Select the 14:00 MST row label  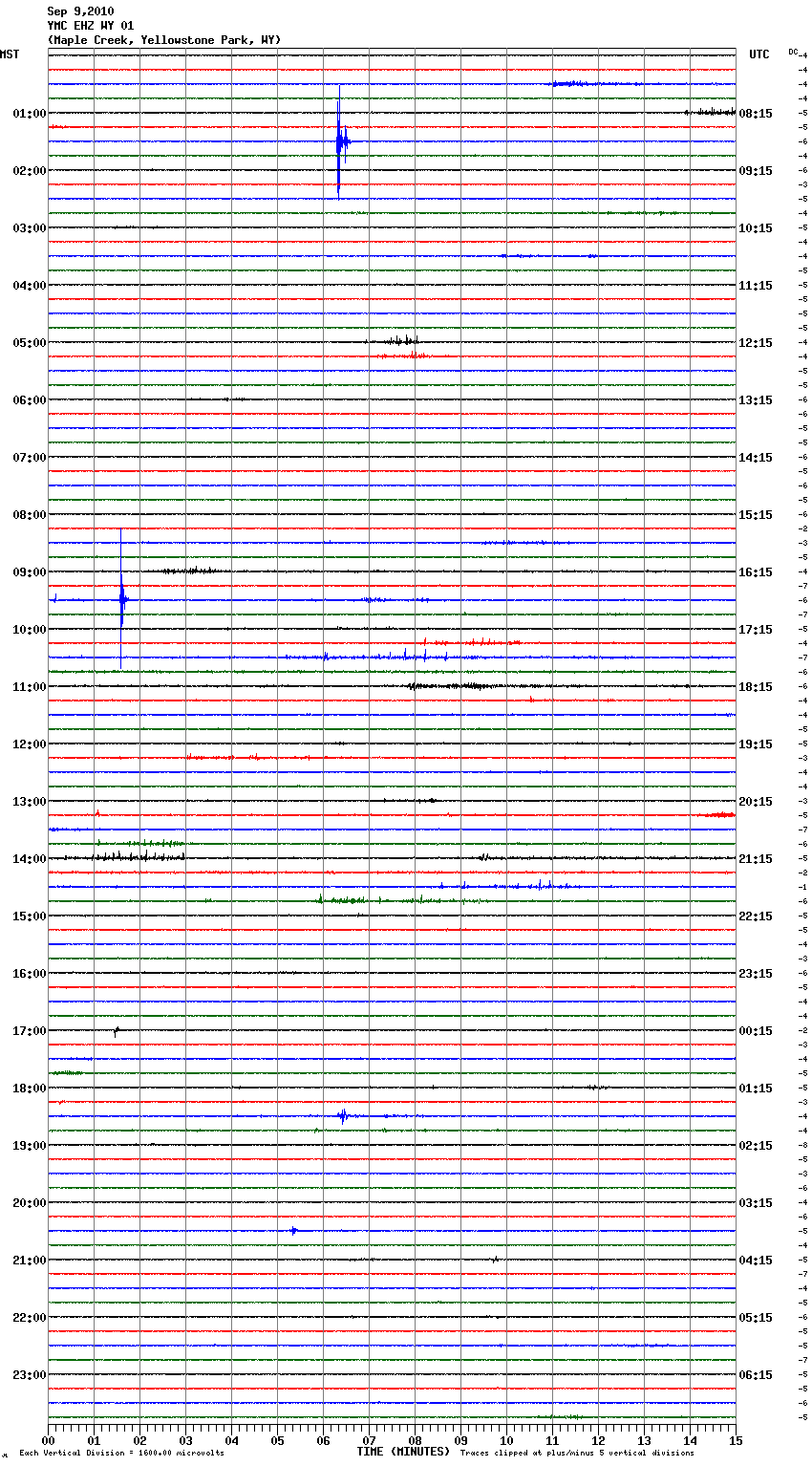coord(29,859)
